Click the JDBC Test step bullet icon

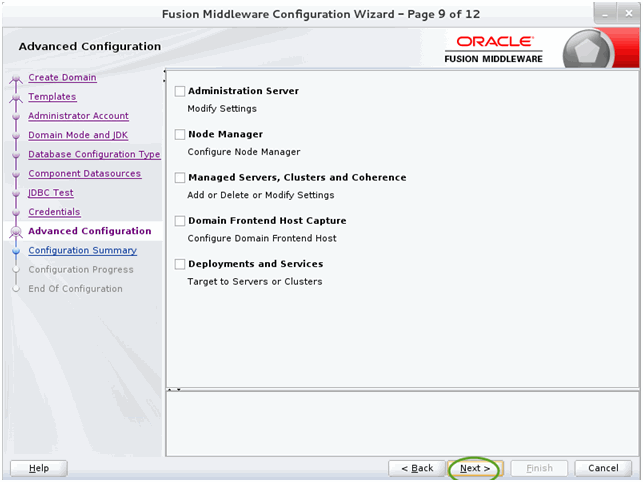tap(16, 193)
